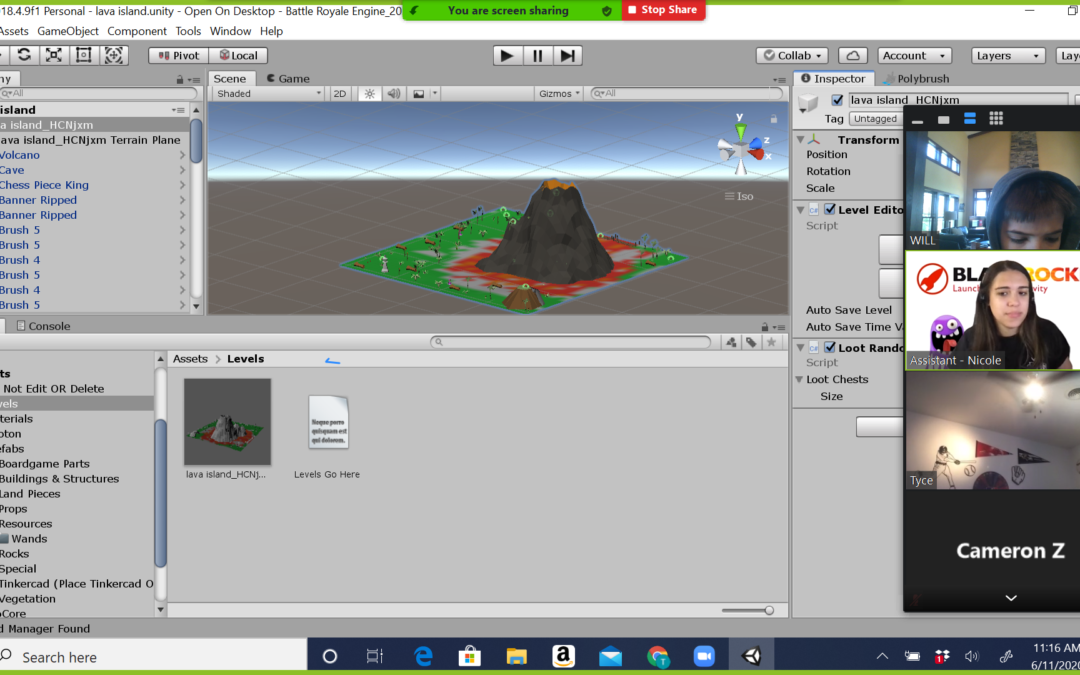The height and width of the screenshot is (675, 1080).
Task: Disable the Level Editor script checkbox
Action: coord(829,209)
